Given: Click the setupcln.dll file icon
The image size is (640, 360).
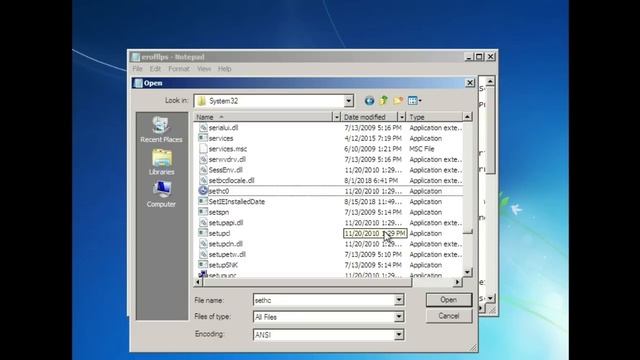Looking at the screenshot, I should coord(203,244).
